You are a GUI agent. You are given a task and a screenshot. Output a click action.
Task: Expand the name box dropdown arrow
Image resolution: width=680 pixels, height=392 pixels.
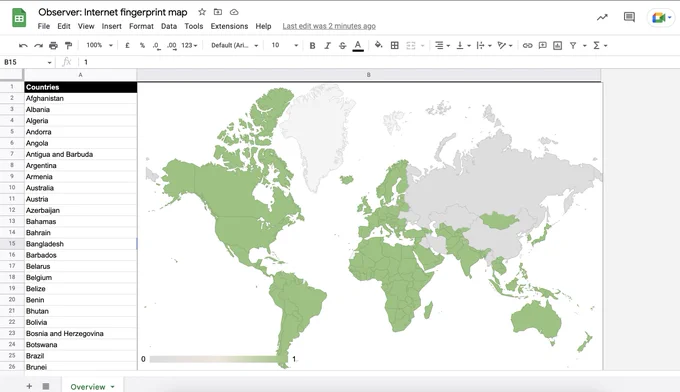click(49, 62)
